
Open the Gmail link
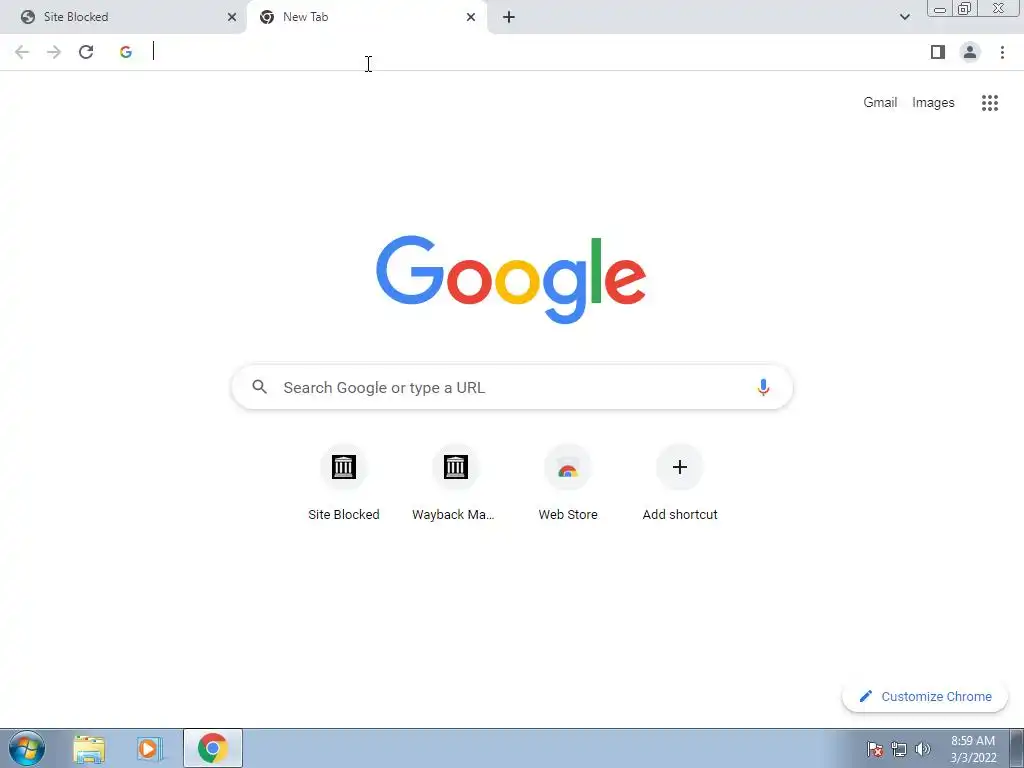[880, 103]
